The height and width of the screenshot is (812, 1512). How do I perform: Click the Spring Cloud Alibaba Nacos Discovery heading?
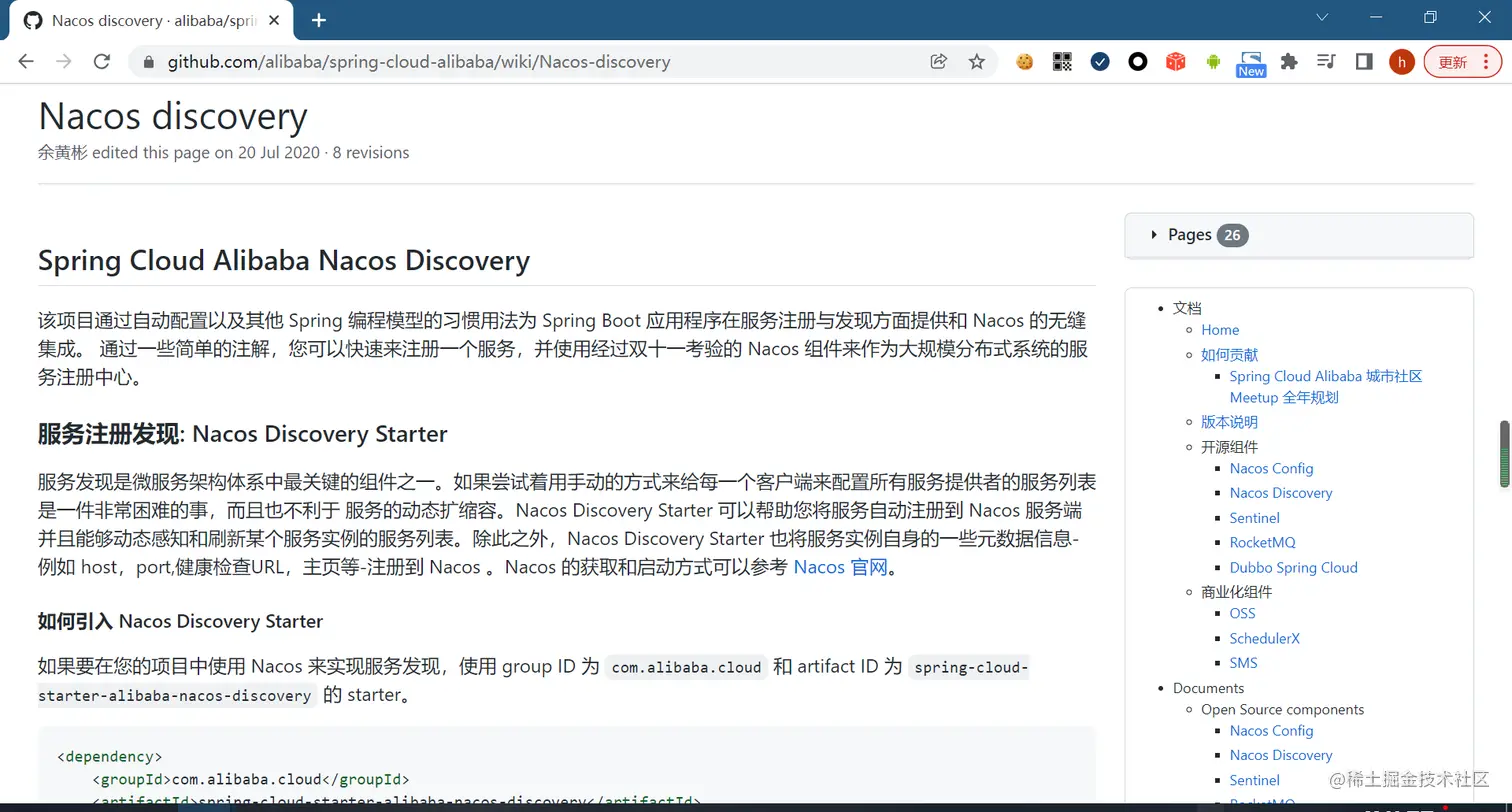(x=284, y=261)
